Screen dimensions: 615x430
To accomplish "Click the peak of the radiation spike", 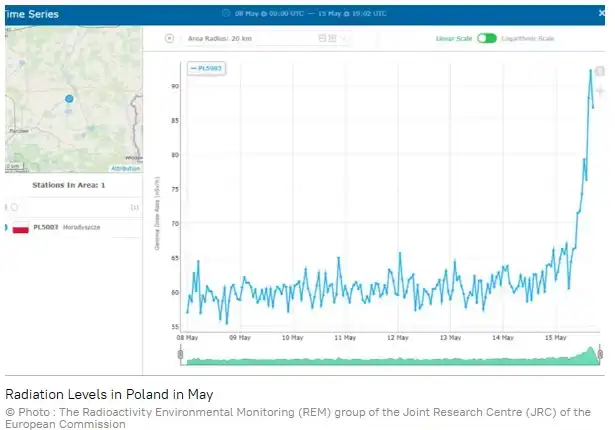I will [590, 70].
